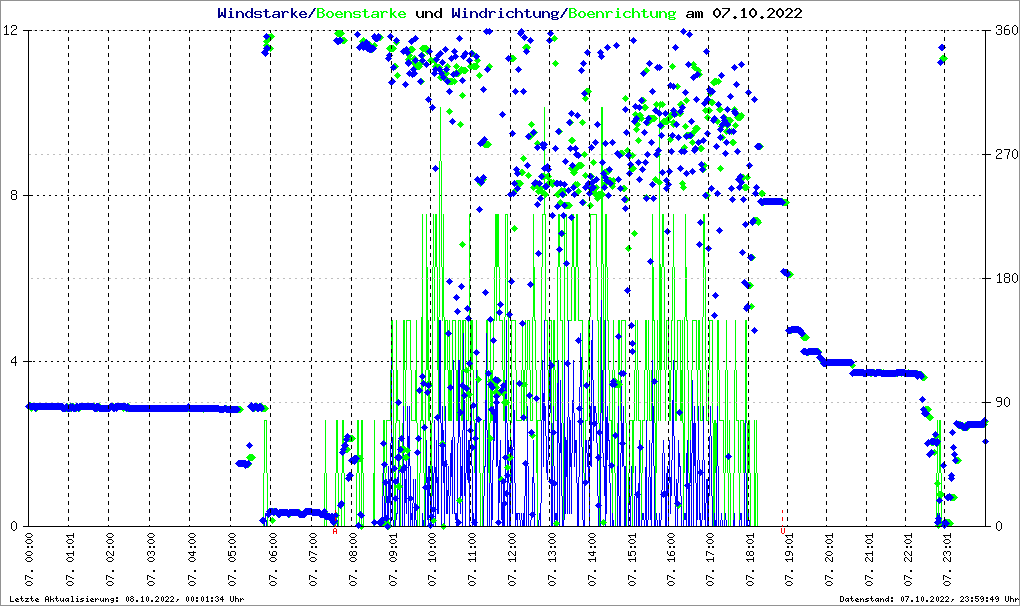The width and height of the screenshot is (1020, 606).
Task: Click the '07. 01:01' time axis label
Action: click(69, 560)
